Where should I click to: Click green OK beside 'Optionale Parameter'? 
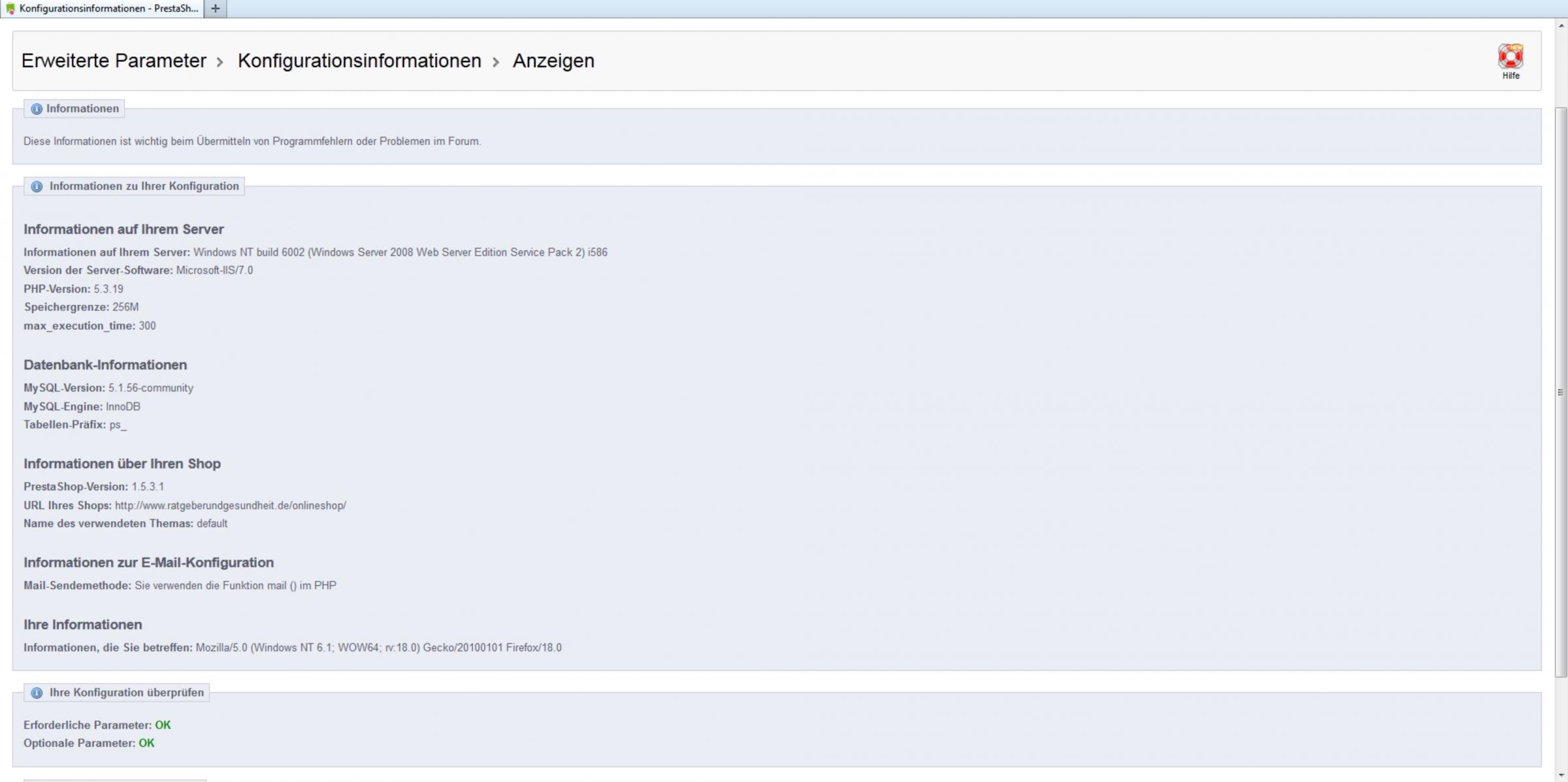tap(146, 743)
